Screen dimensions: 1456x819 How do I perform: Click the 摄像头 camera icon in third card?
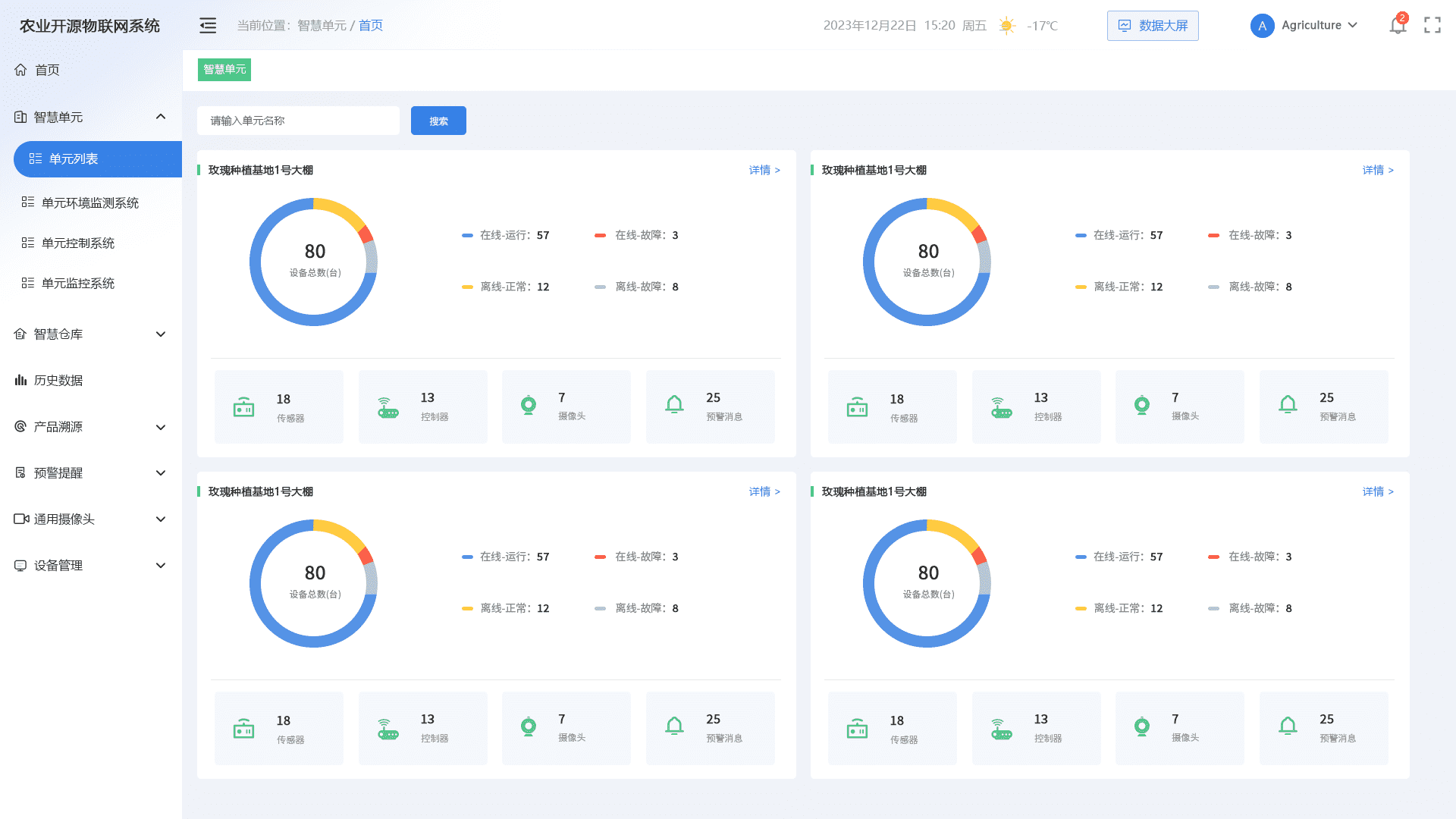click(x=529, y=727)
